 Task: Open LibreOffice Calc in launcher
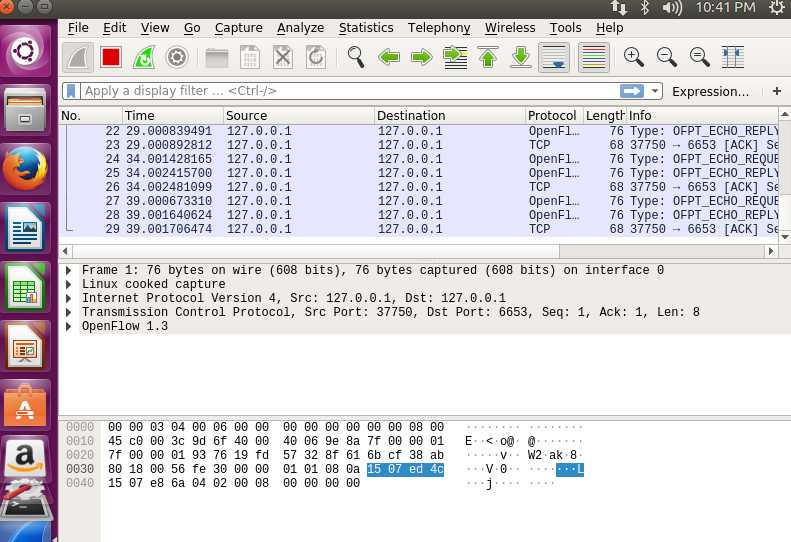point(25,287)
